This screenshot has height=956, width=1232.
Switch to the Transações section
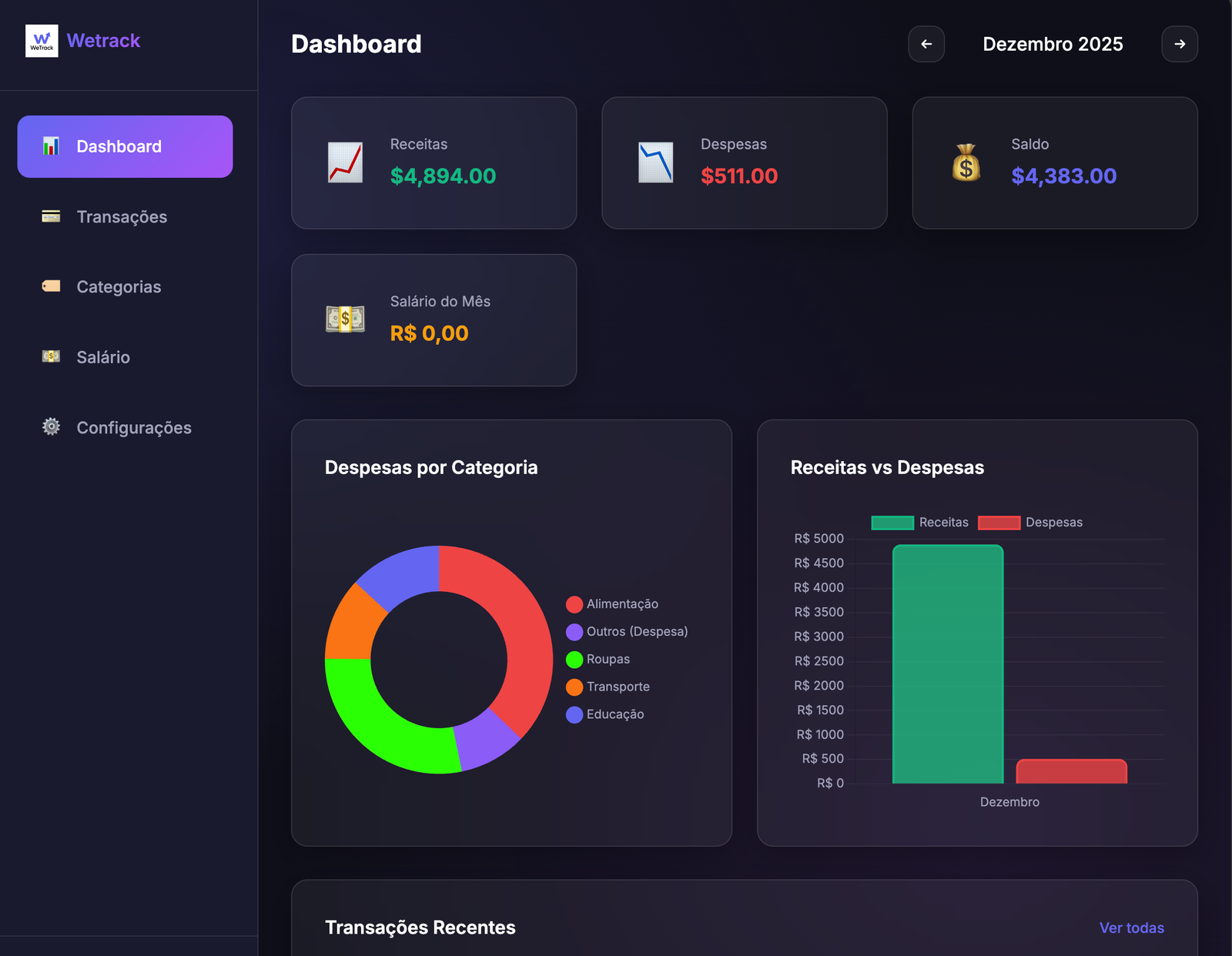121,216
